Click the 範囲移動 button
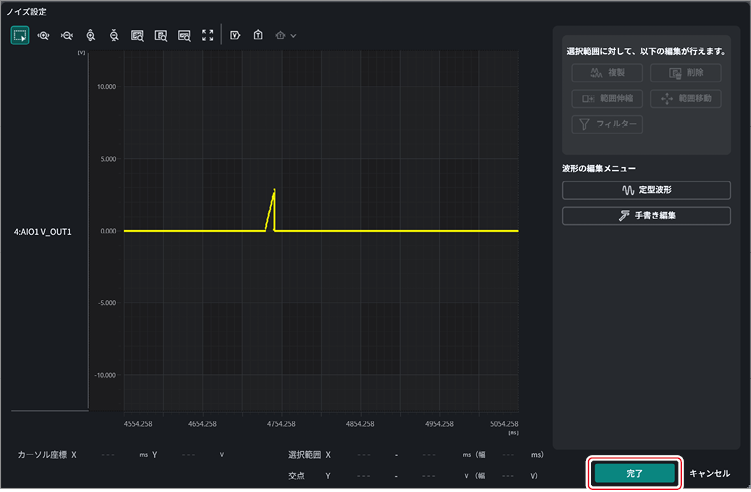This screenshot has height=492, width=751. tap(685, 99)
